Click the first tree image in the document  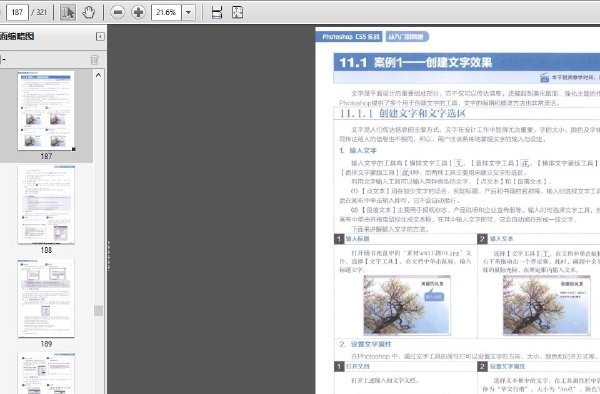[x=407, y=305]
